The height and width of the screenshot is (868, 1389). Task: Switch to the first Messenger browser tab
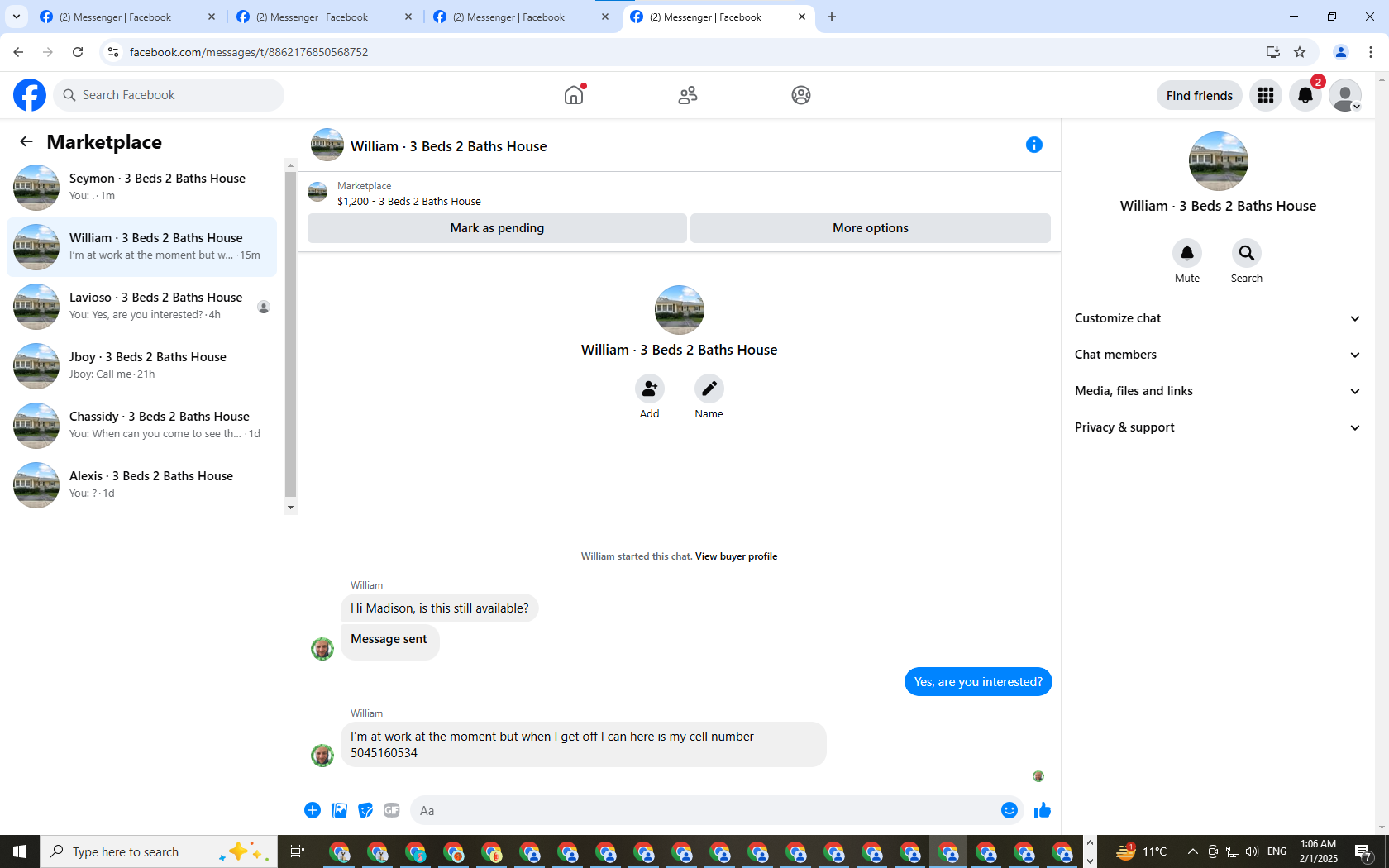(126, 17)
